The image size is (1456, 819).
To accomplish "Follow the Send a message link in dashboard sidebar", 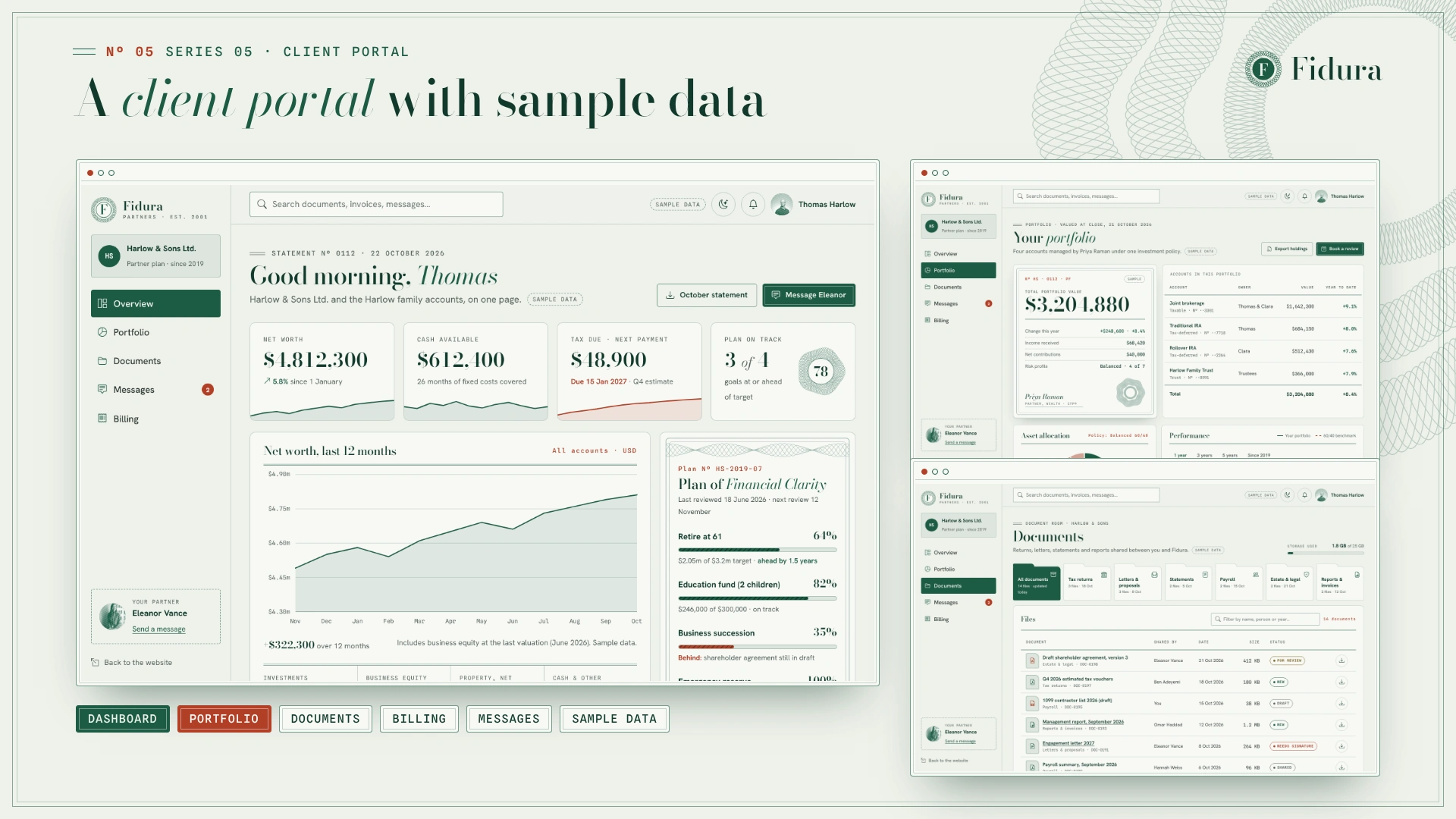I will tap(158, 629).
